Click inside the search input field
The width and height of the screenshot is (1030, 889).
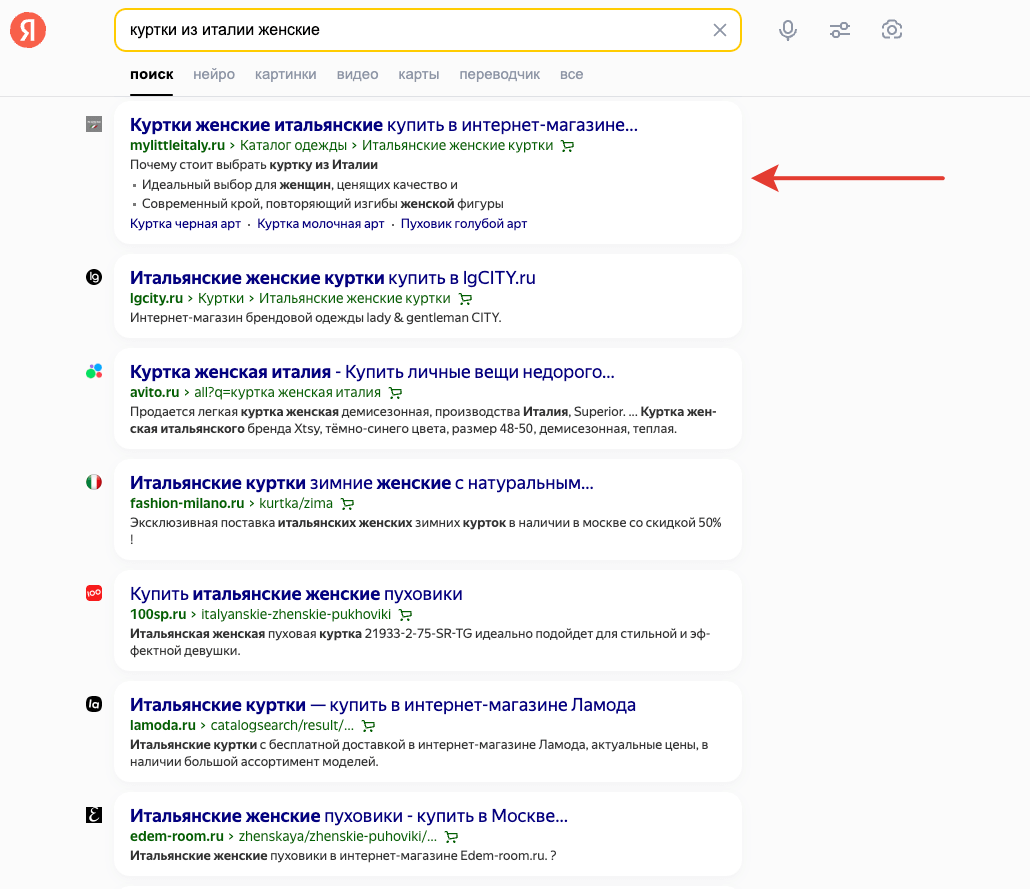click(x=400, y=30)
